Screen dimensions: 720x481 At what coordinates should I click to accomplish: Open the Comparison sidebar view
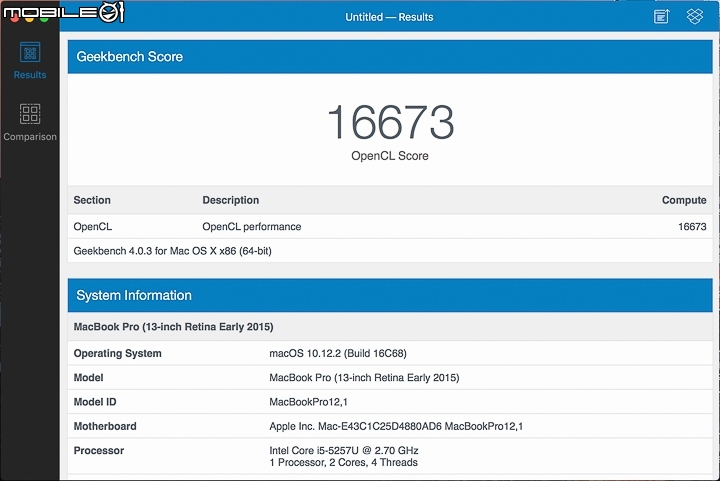click(30, 122)
